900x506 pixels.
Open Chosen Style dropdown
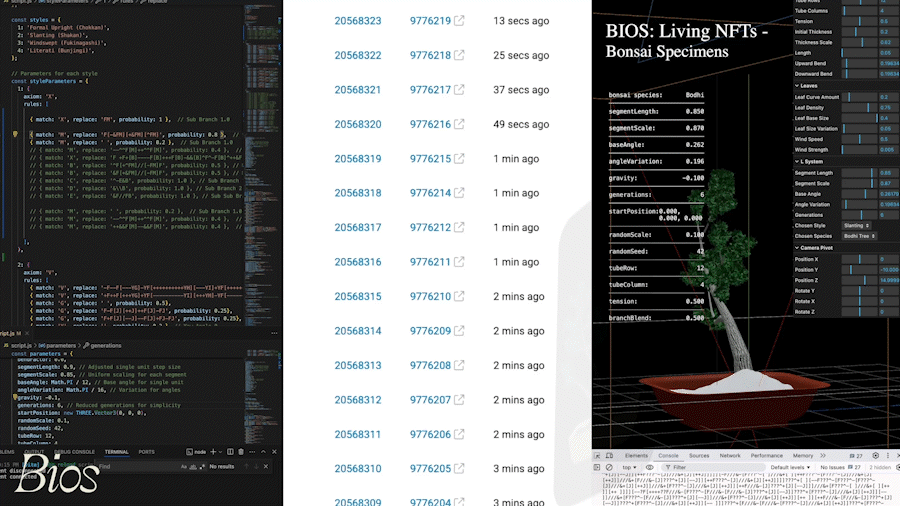pyautogui.click(x=856, y=225)
